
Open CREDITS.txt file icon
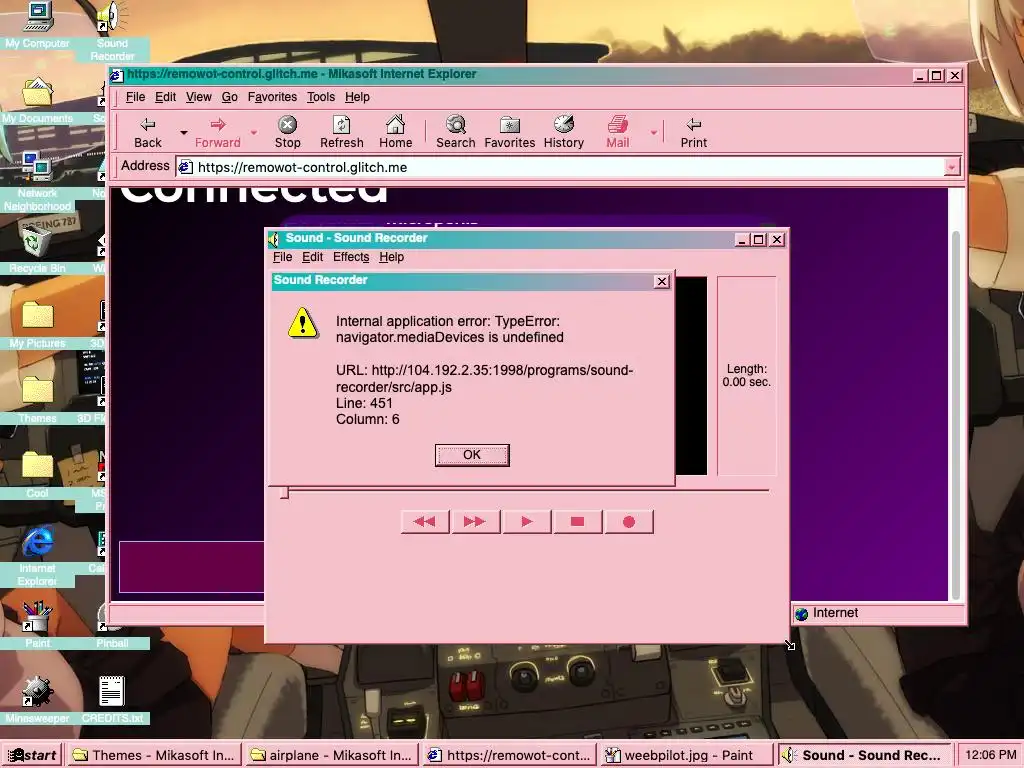point(112,700)
